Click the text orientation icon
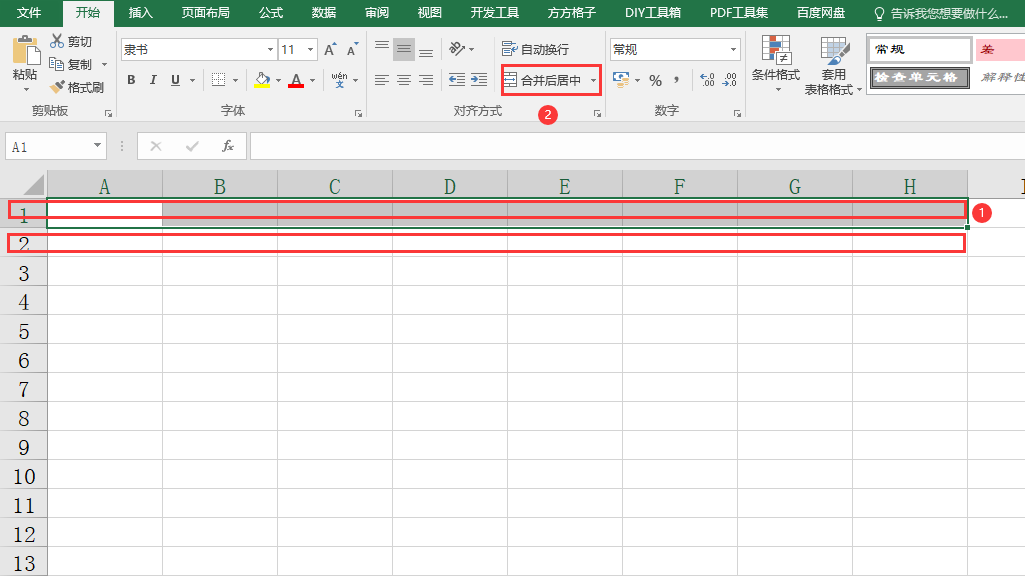The height and width of the screenshot is (576, 1025). pyautogui.click(x=458, y=49)
